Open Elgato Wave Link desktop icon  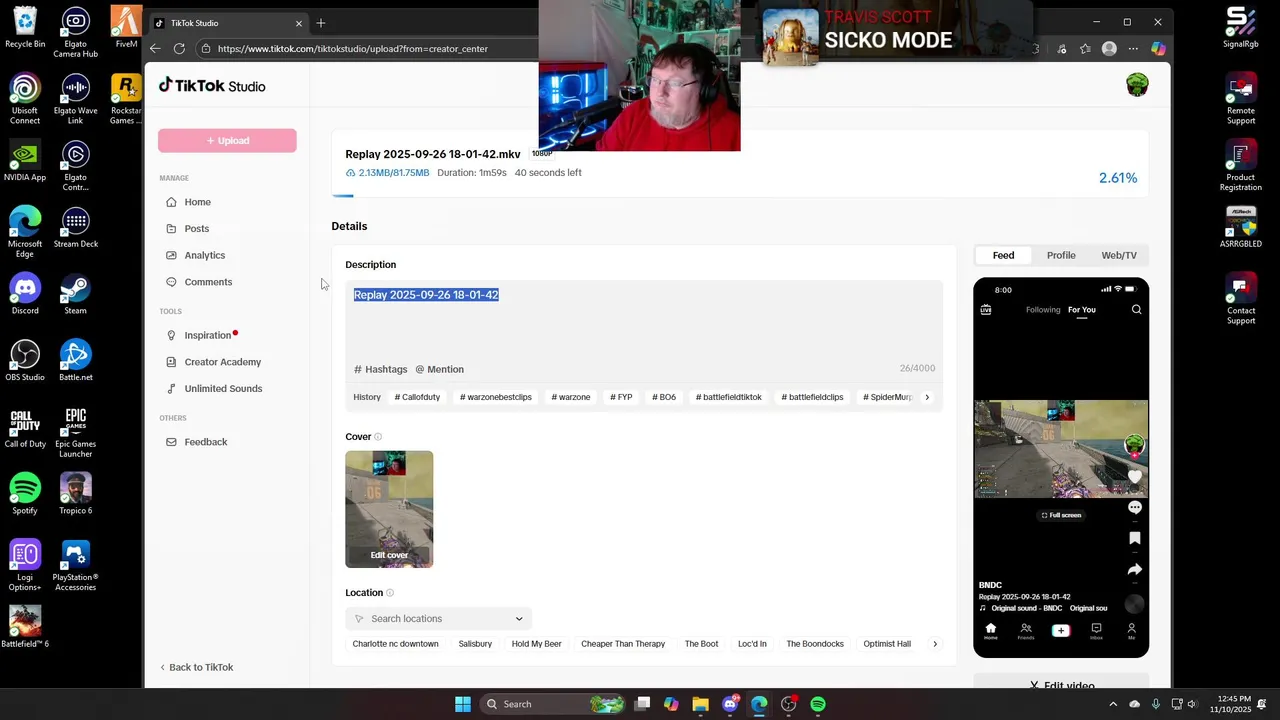(75, 100)
